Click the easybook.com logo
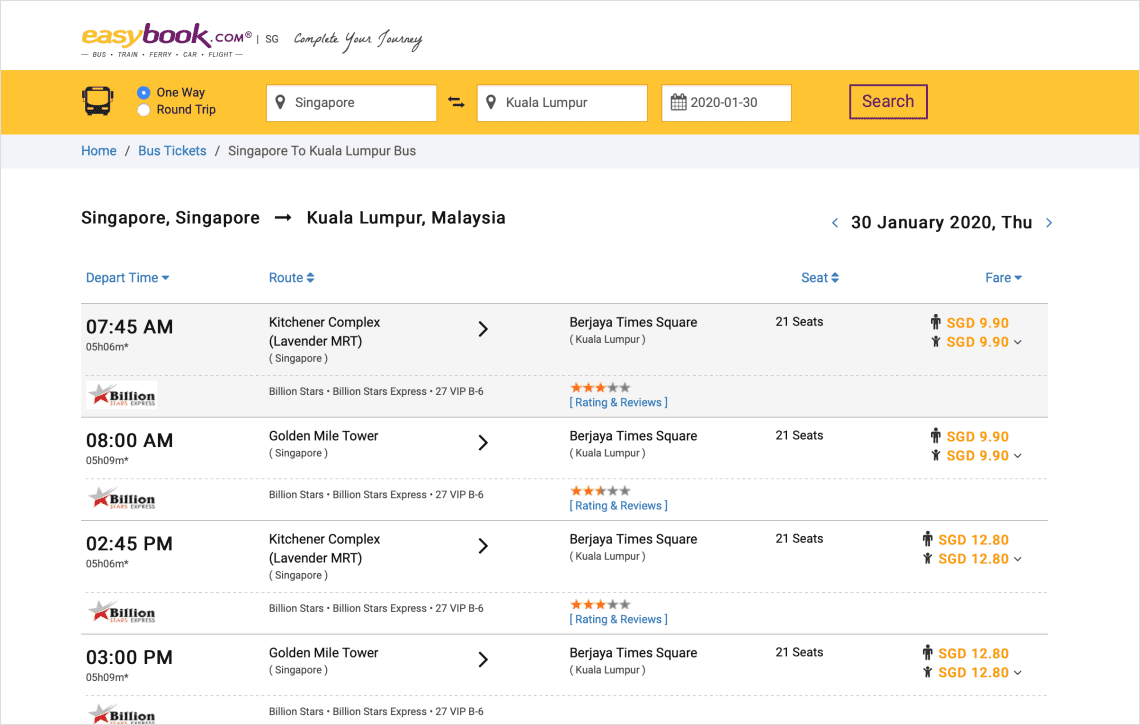 tap(166, 40)
